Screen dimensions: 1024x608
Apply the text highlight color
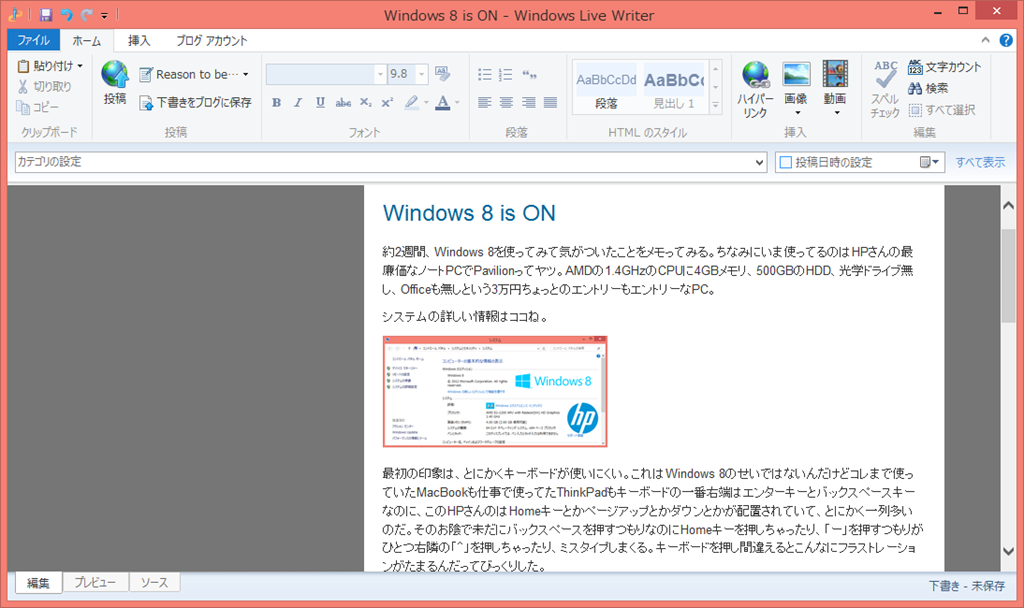pos(411,103)
